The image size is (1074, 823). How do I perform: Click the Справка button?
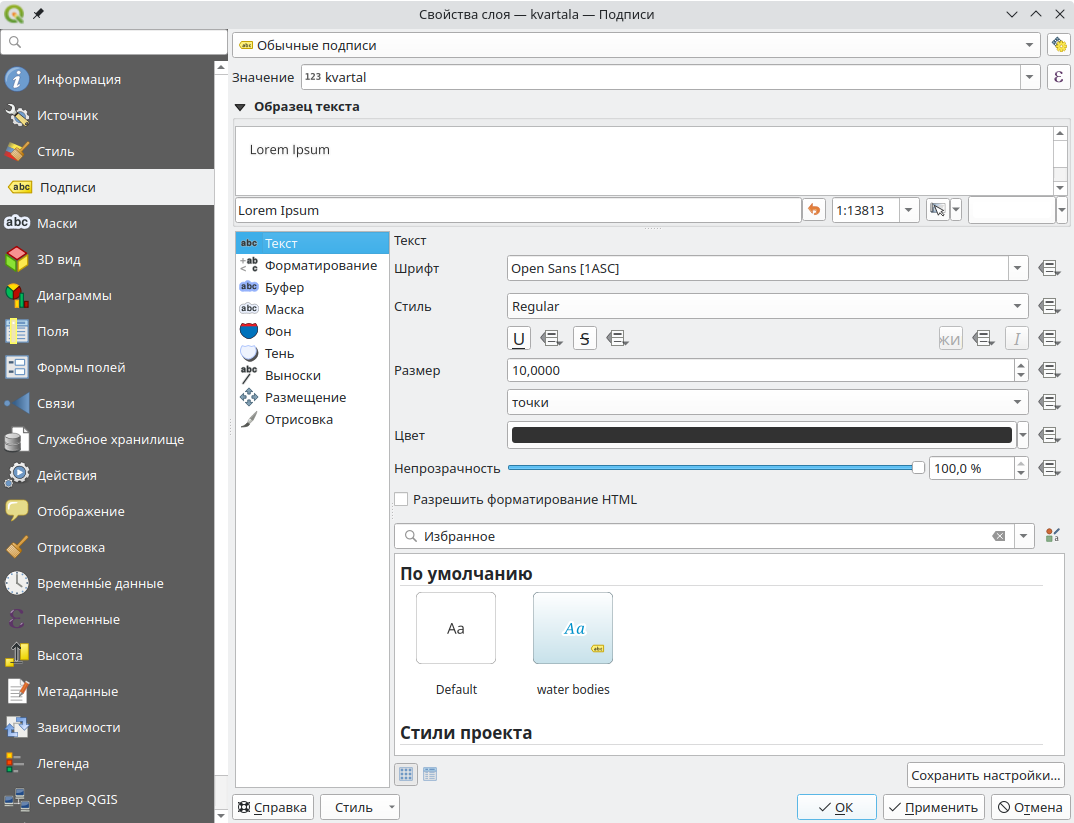point(273,807)
